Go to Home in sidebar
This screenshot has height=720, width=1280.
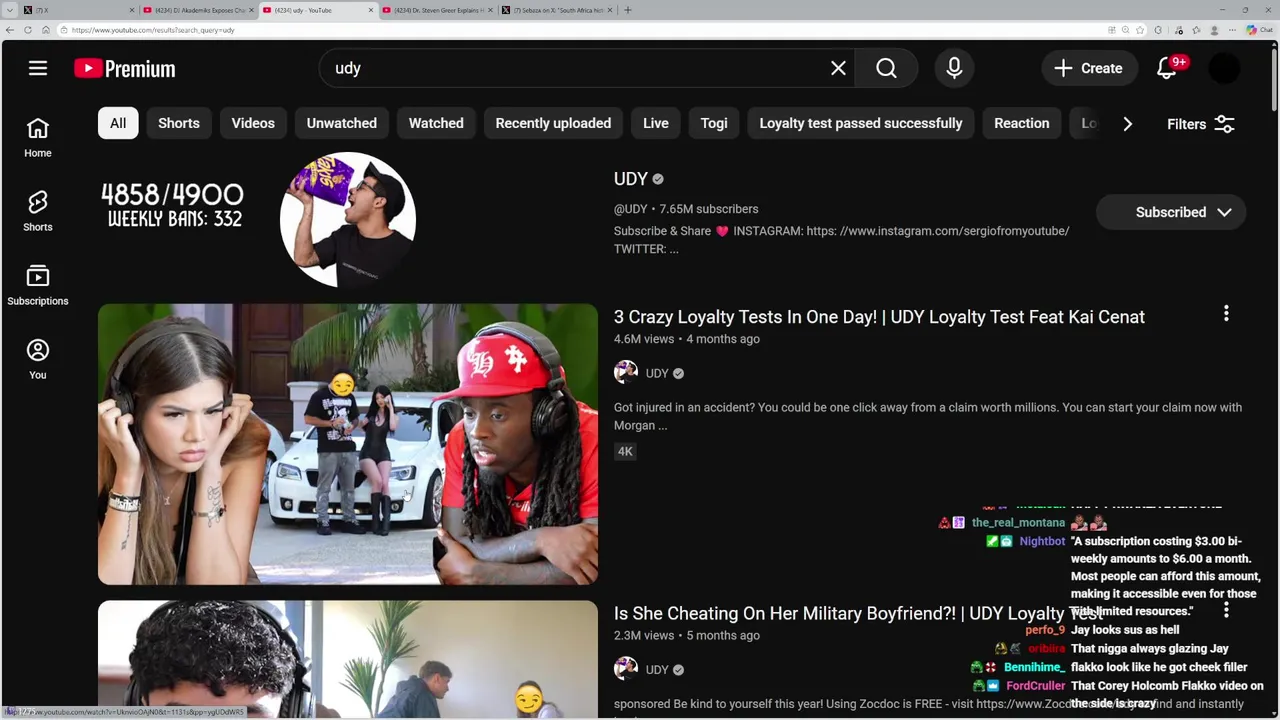click(38, 138)
